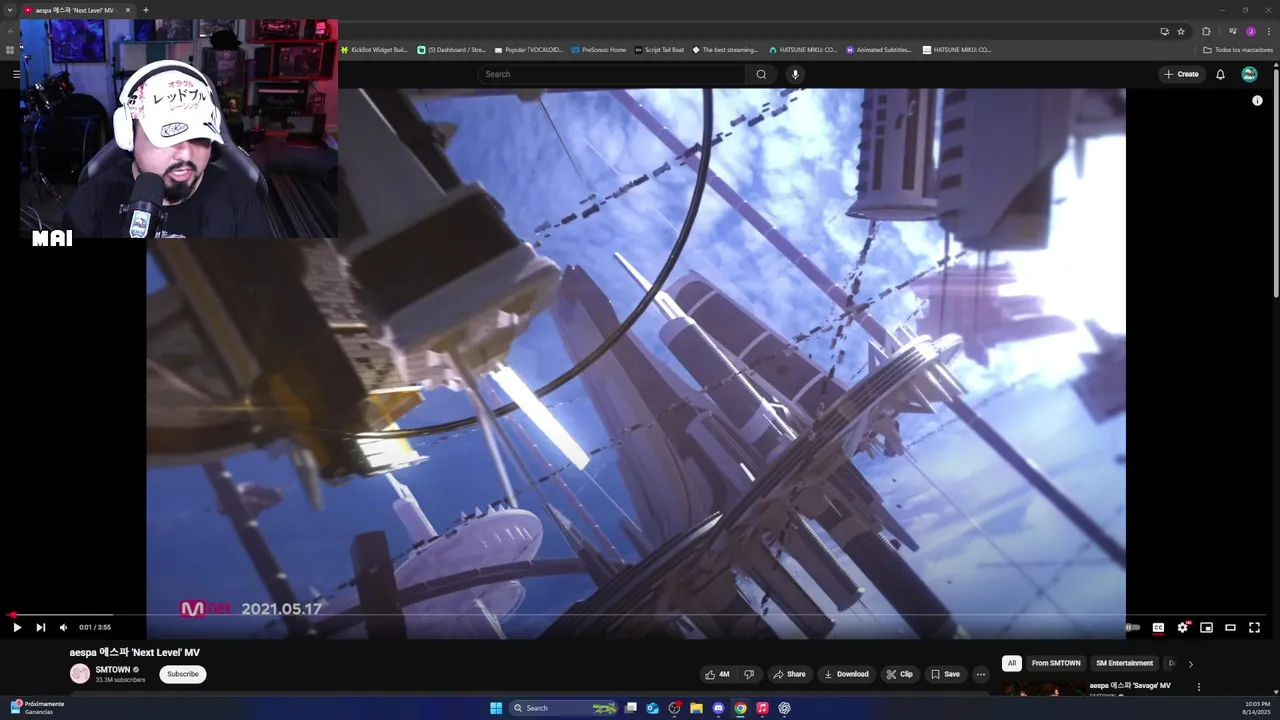Open ChatGPT from the taskbar
This screenshot has height=720, width=1280.
pos(784,708)
